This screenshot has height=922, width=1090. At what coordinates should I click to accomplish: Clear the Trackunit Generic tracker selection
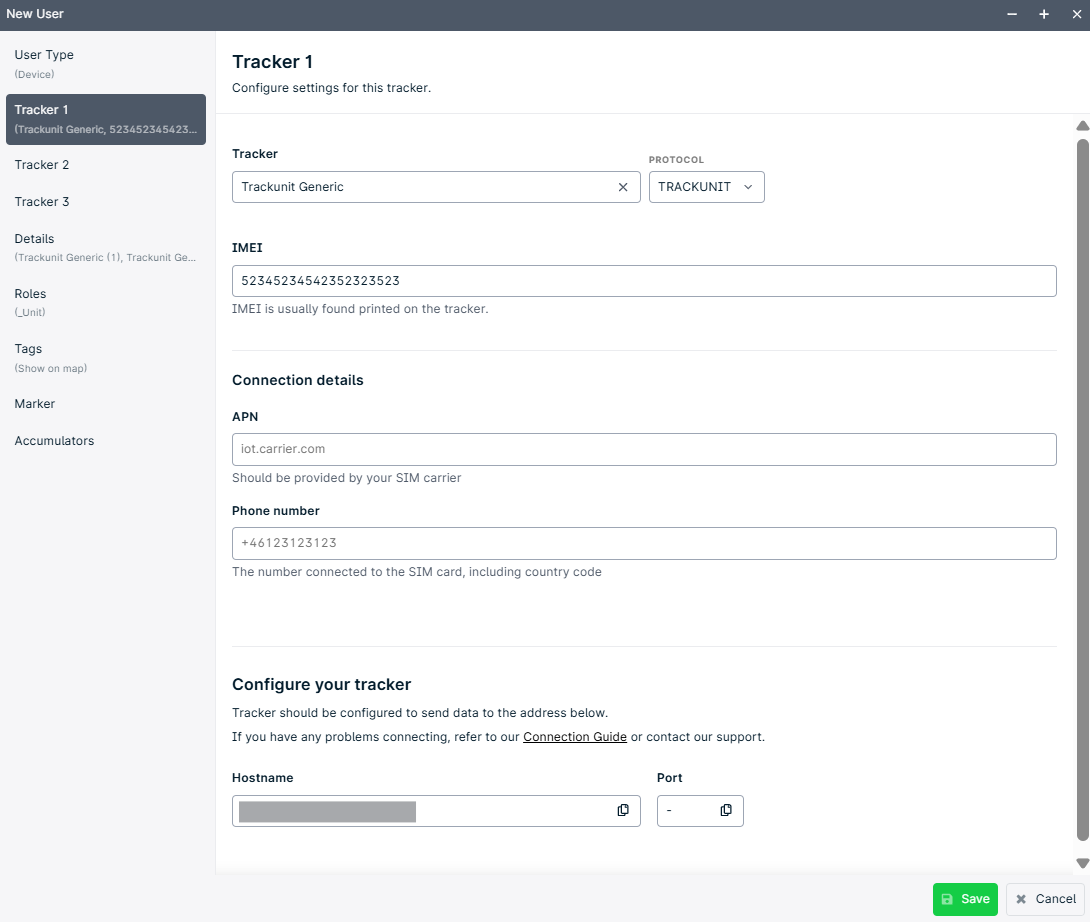coord(623,187)
